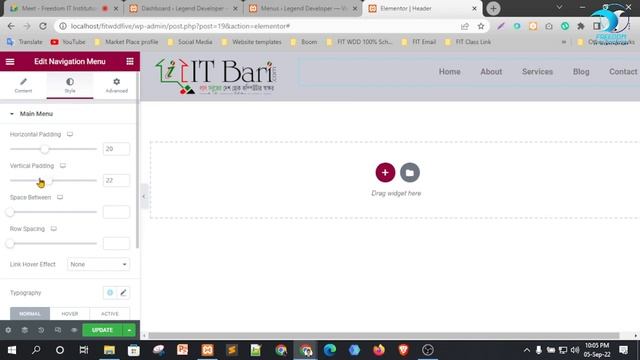Click the Services menu link in preview

(x=537, y=71)
